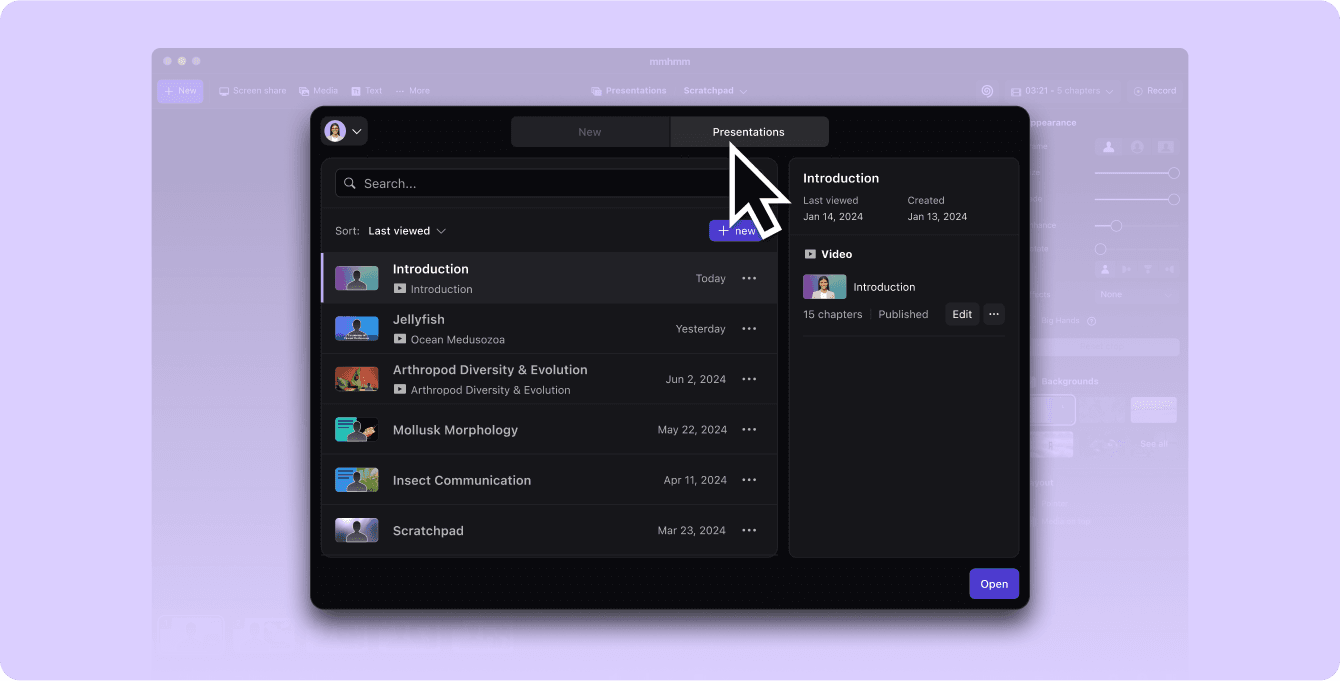
Task: Click the Open button
Action: pyautogui.click(x=993, y=584)
